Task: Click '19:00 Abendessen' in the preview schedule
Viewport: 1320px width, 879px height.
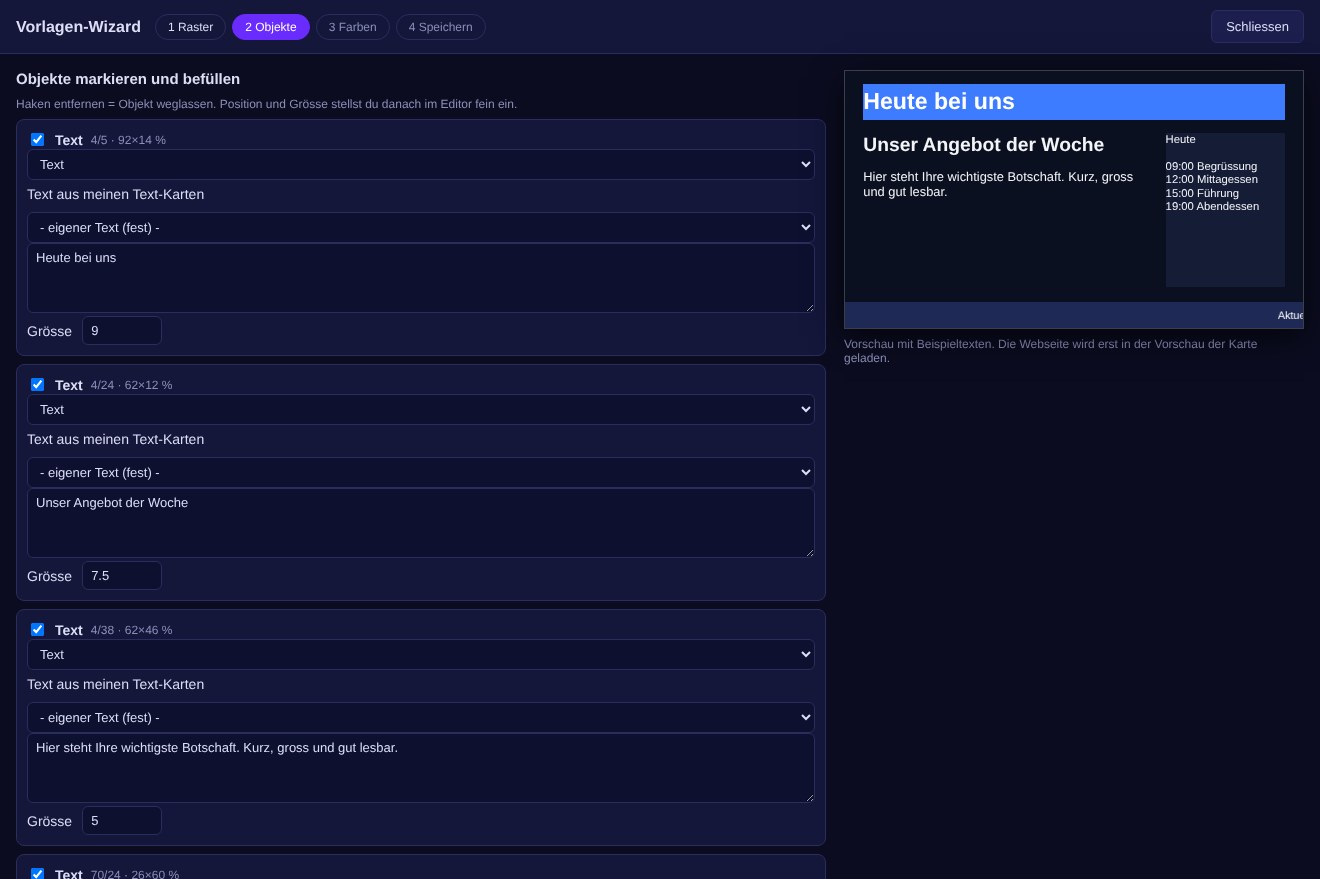Action: [x=1212, y=207]
